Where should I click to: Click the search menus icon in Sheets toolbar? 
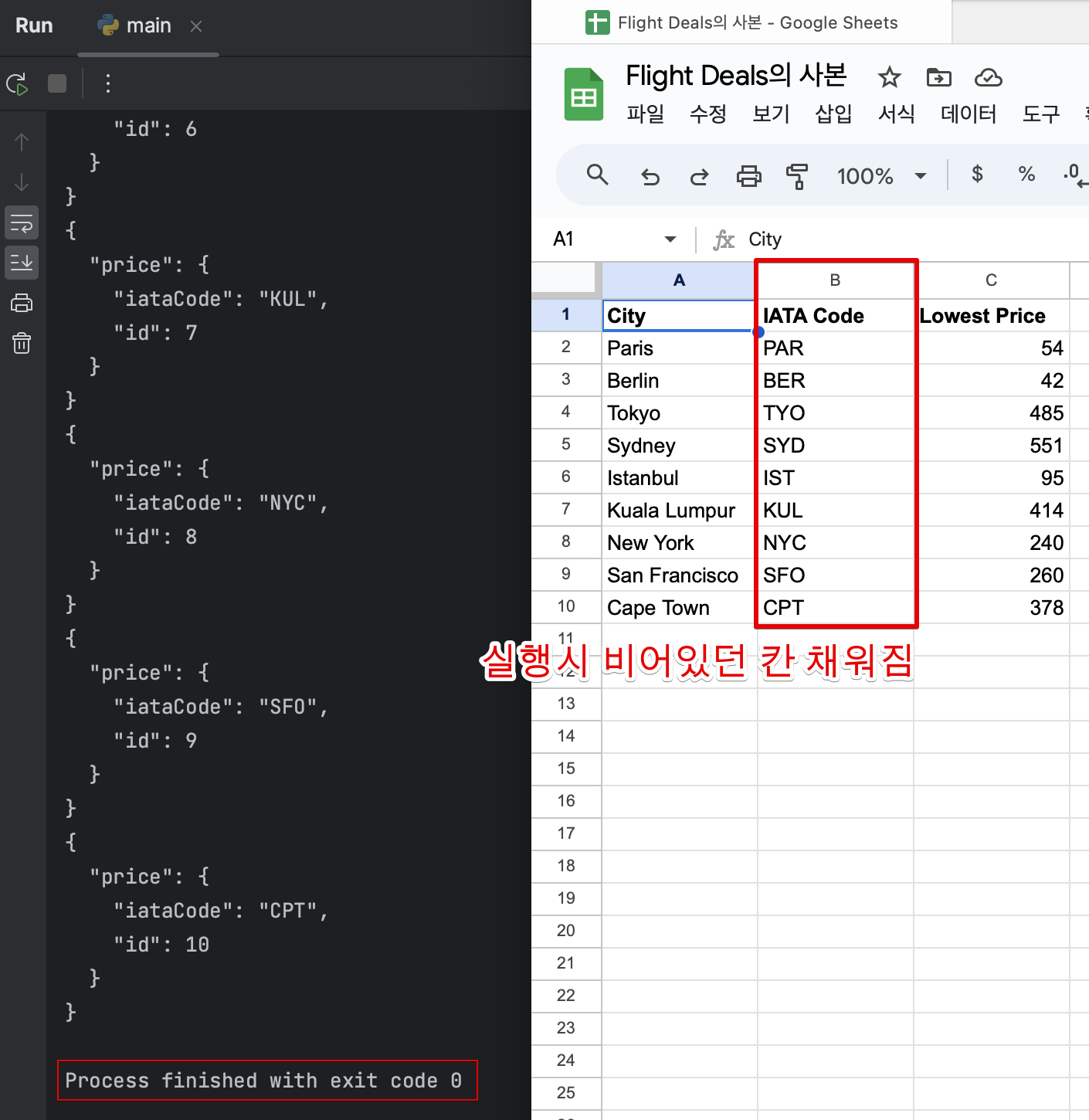[x=597, y=175]
